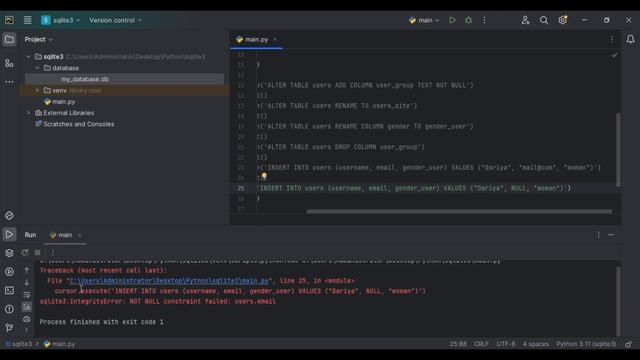Expand External Libraries node

pos(28,113)
